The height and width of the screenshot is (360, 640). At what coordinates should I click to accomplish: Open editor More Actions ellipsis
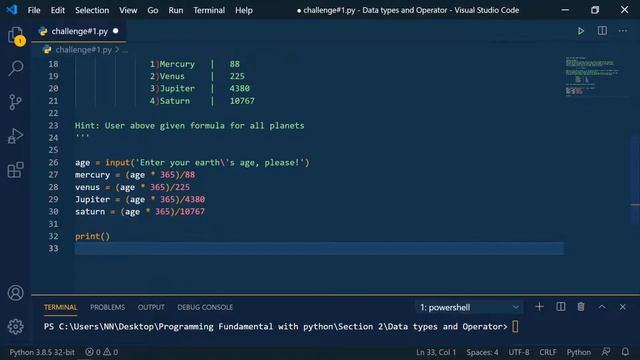[x=622, y=31]
